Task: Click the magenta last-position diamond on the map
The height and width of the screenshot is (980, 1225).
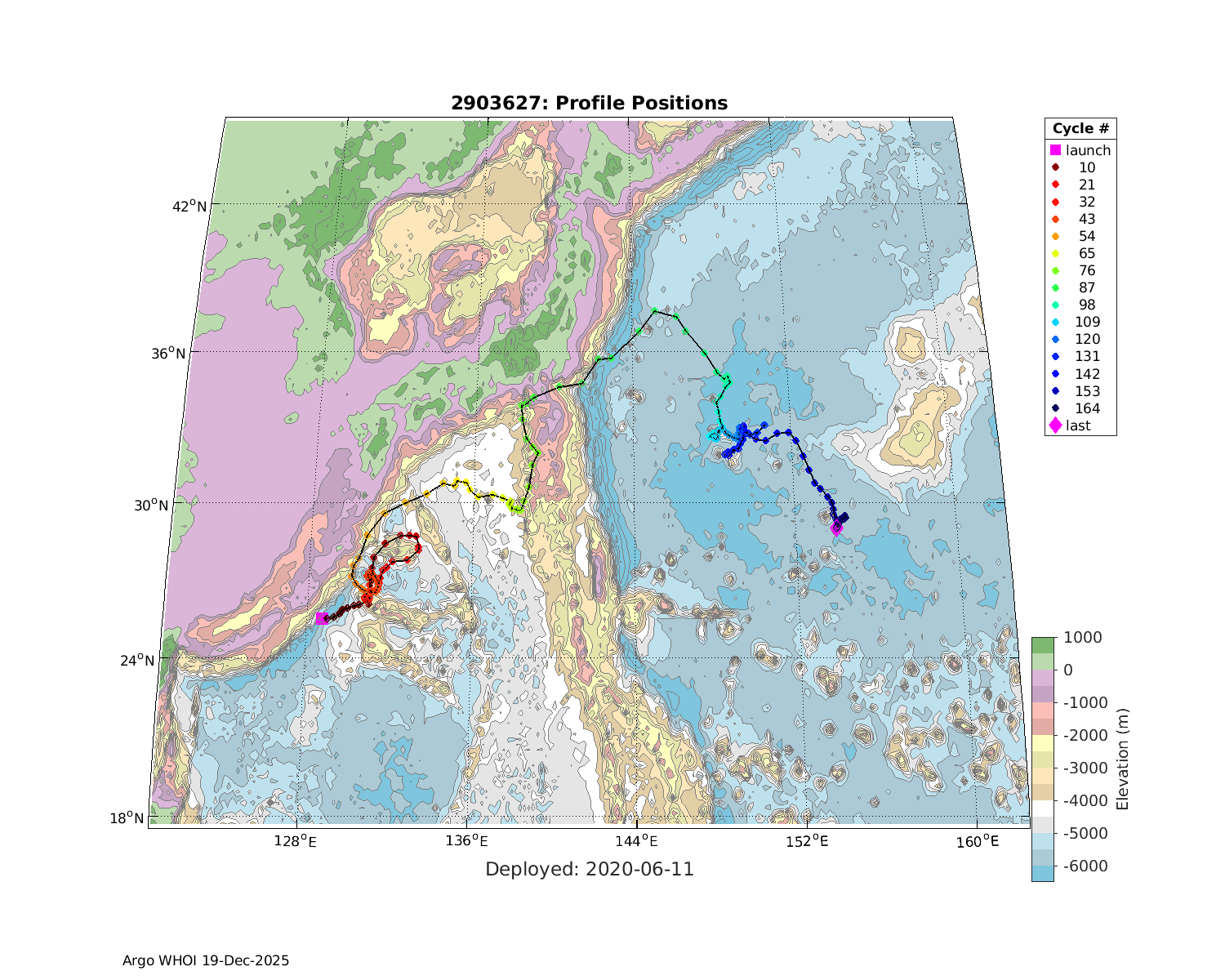Action: (836, 528)
